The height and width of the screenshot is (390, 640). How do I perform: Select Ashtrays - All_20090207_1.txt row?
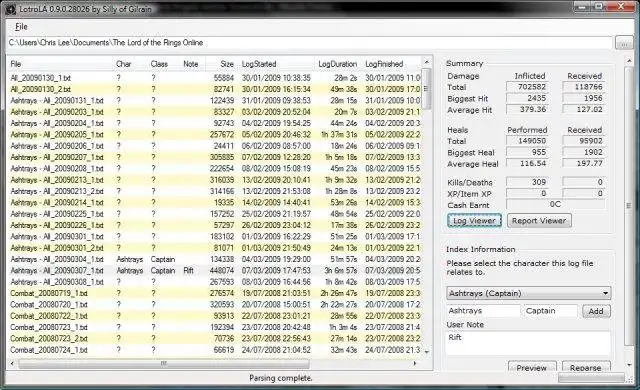coord(214,157)
